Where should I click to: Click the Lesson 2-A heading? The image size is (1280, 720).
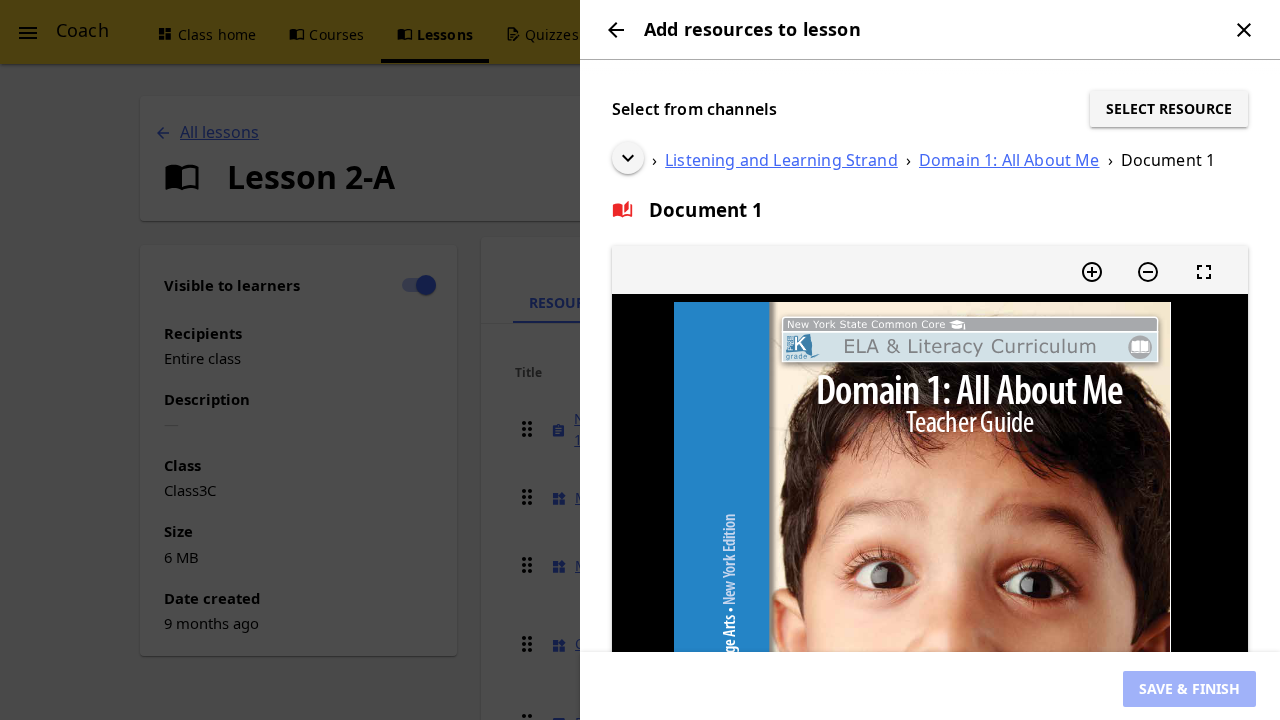click(311, 178)
